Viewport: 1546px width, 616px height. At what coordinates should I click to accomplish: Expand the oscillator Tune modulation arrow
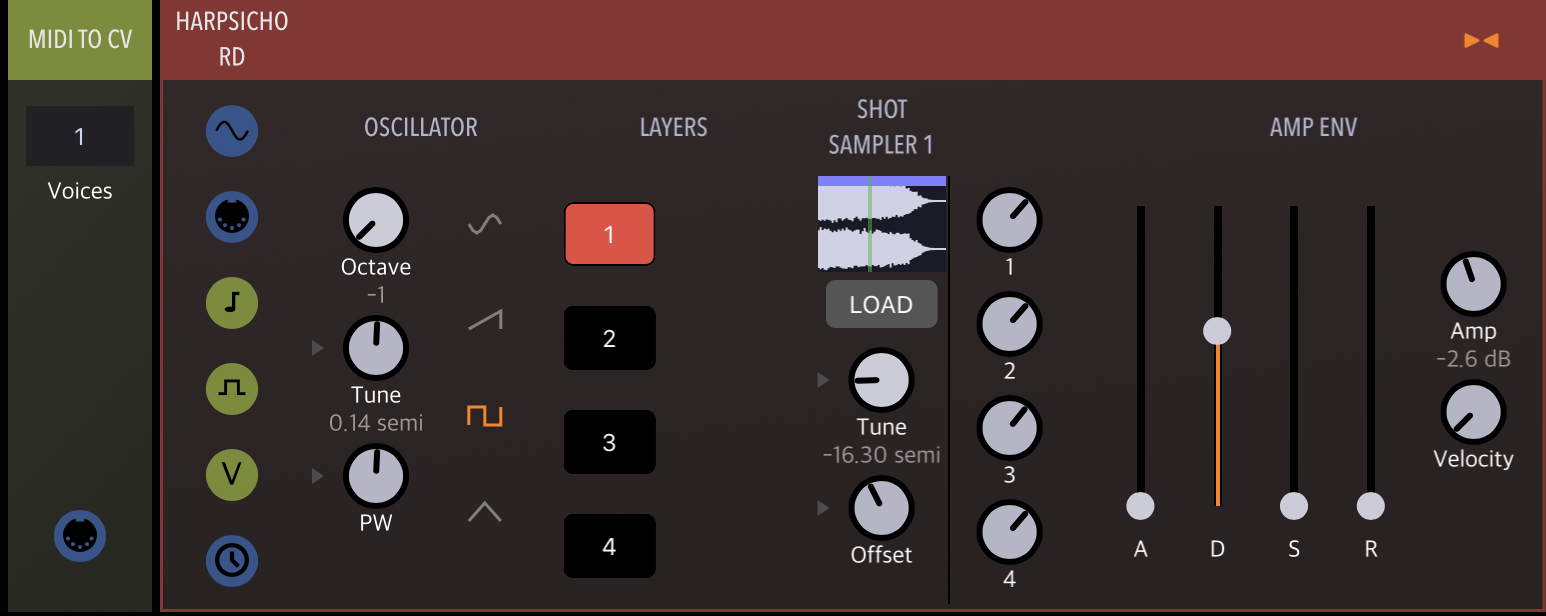coord(318,348)
